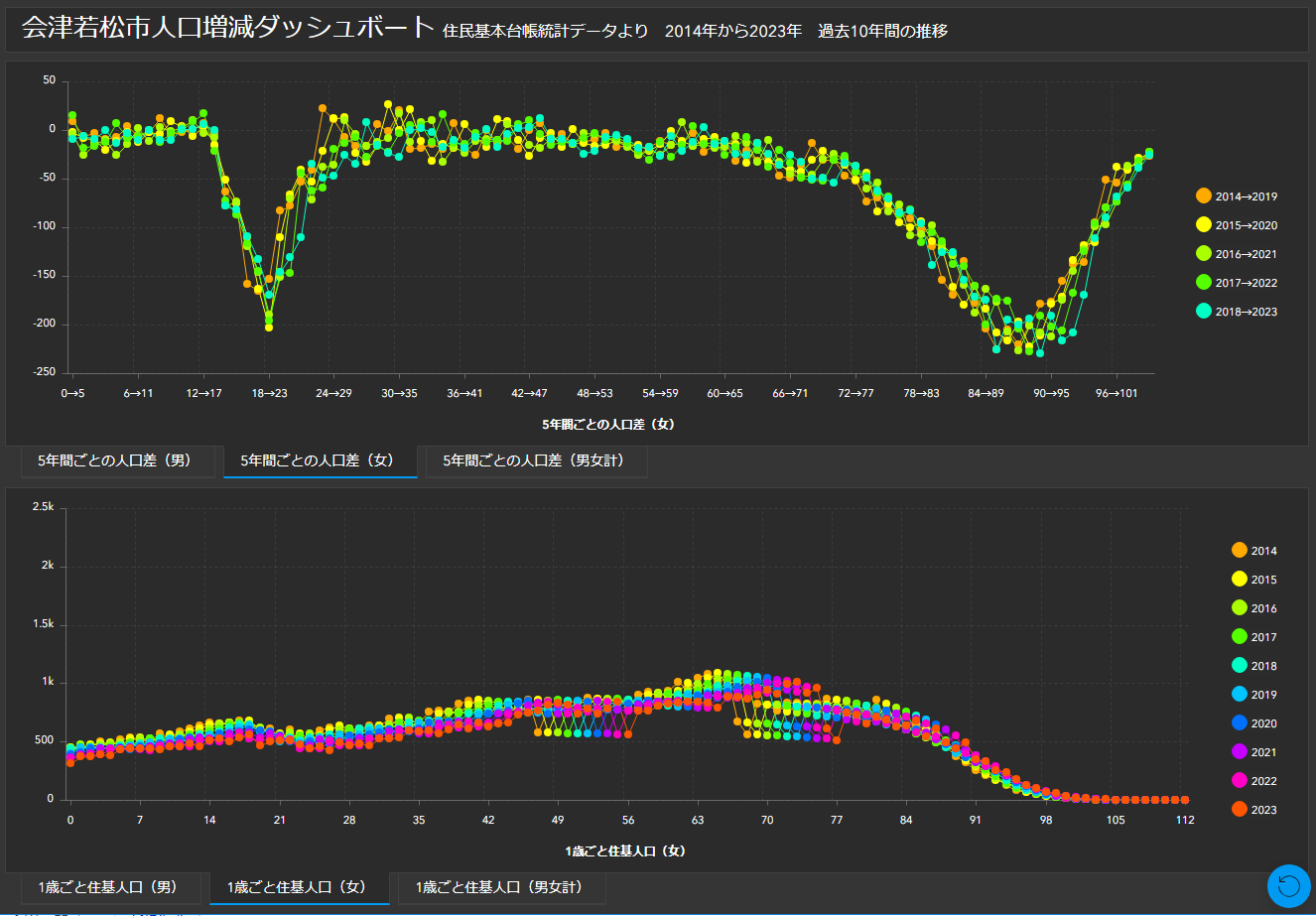The image size is (1316, 916).
Task: Toggle the 2016 legend entry
Action: pos(1254,608)
